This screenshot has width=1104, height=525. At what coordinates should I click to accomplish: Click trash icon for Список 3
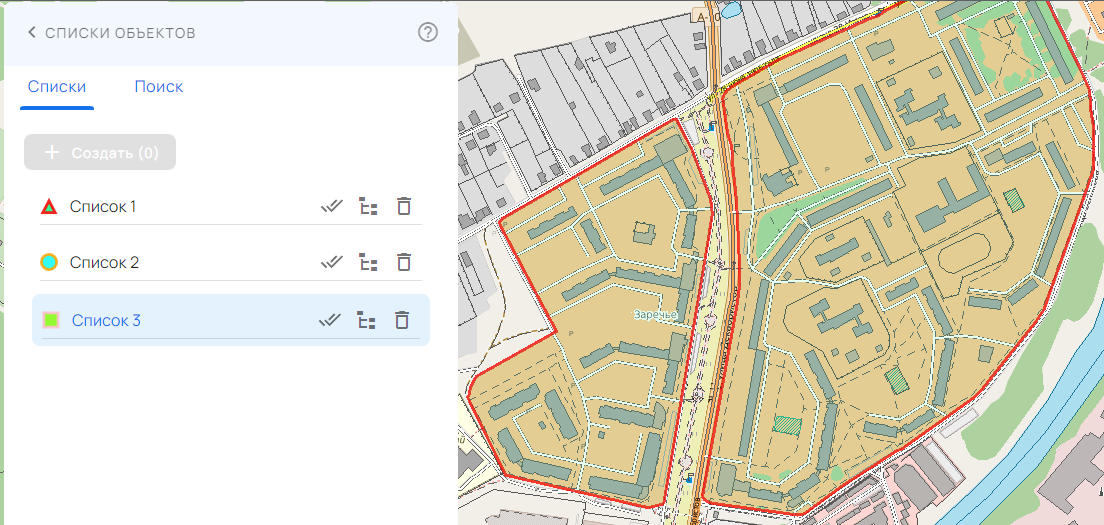tap(401, 321)
